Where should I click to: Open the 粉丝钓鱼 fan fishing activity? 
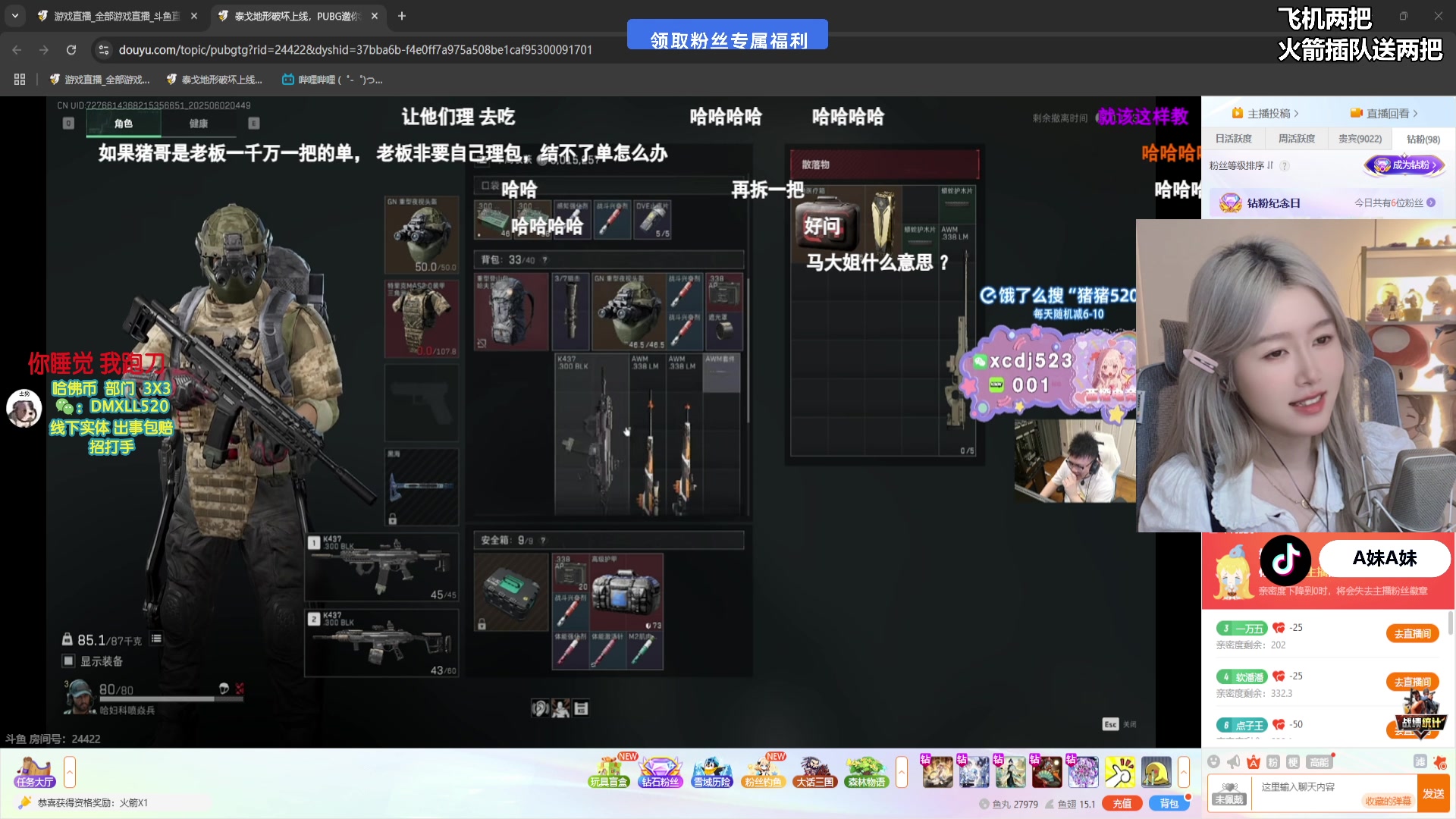tap(764, 772)
